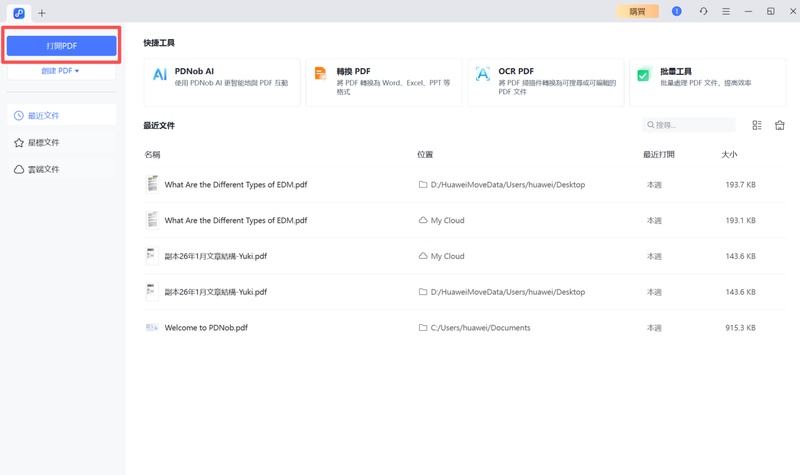Image resolution: width=800 pixels, height=475 pixels.
Task: Click the 購買 purchase button
Action: click(637, 12)
